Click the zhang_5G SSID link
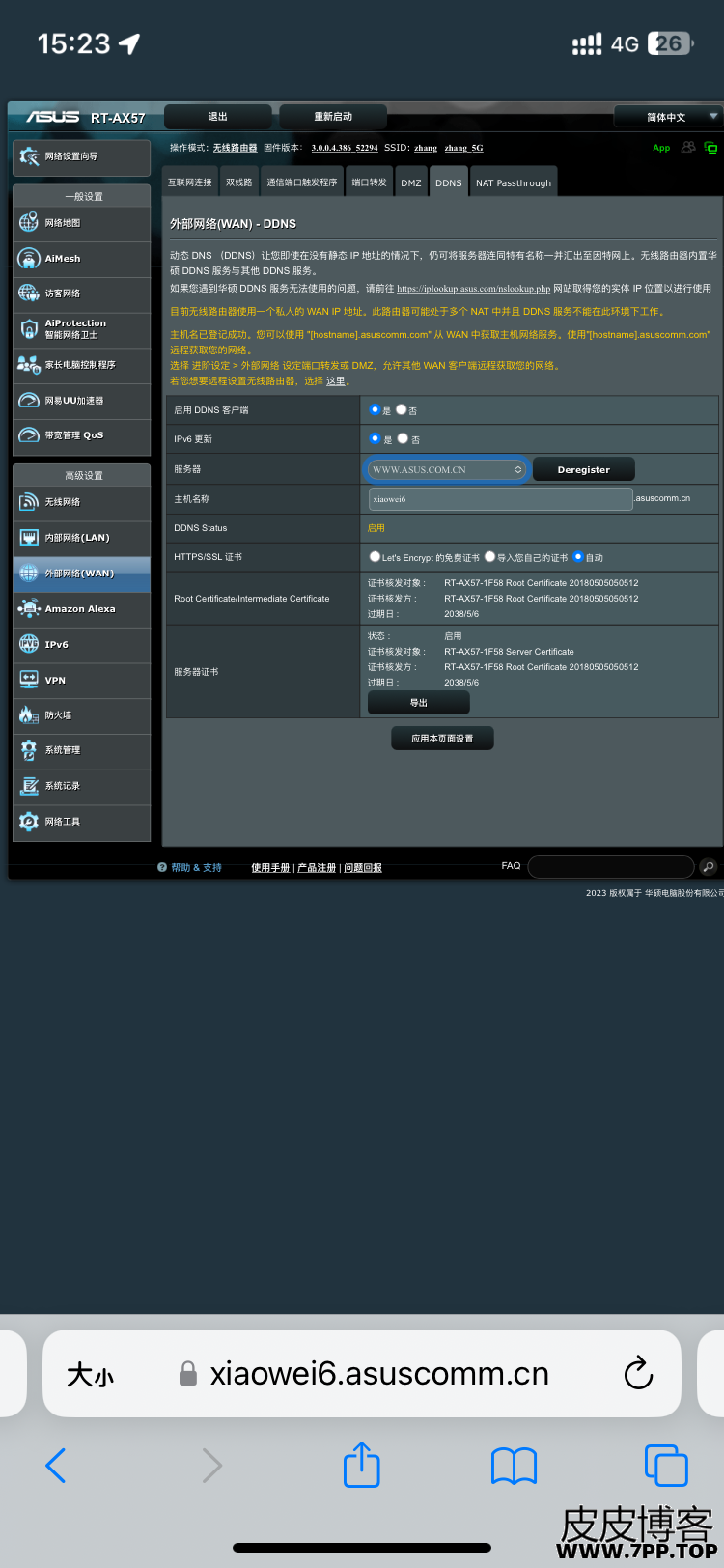The height and width of the screenshot is (1568, 724). 463,148
